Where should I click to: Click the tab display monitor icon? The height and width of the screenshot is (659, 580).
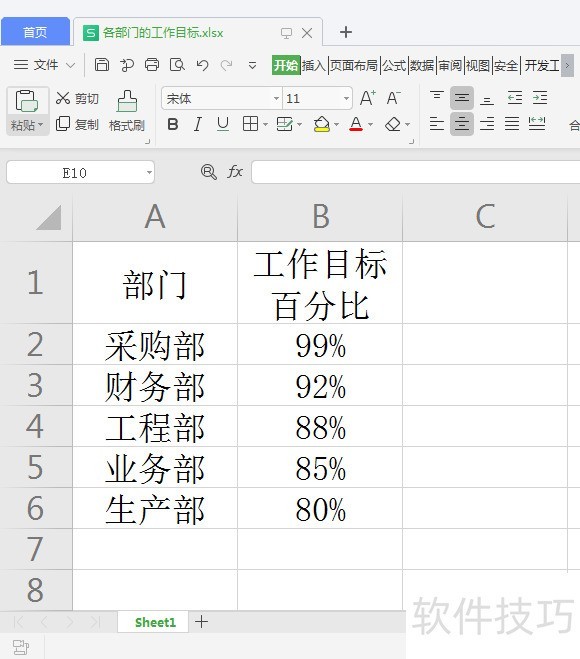pyautogui.click(x=286, y=33)
